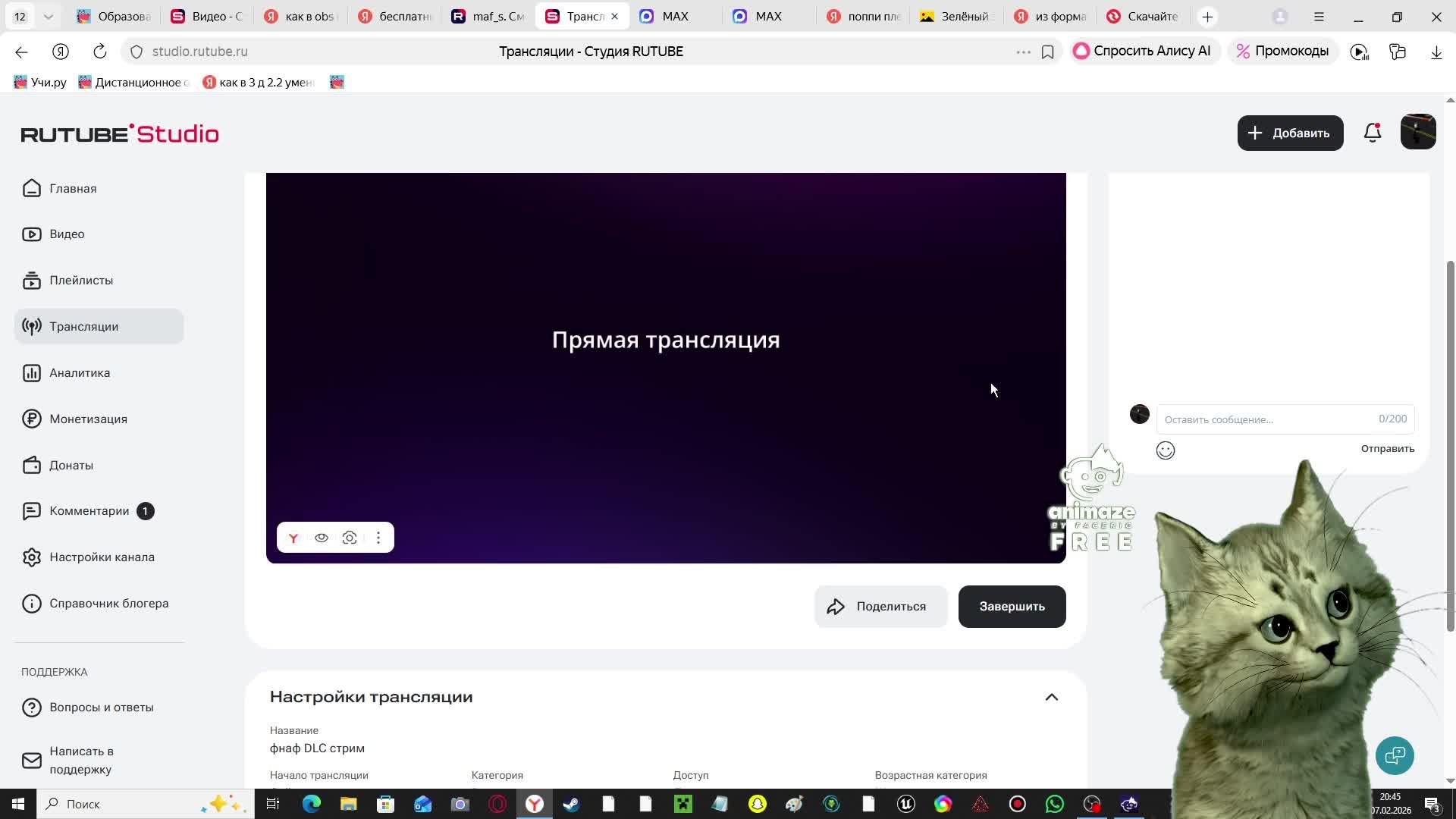Viewport: 1456px width, 819px height.
Task: Click the Завершить button
Action: click(1012, 607)
